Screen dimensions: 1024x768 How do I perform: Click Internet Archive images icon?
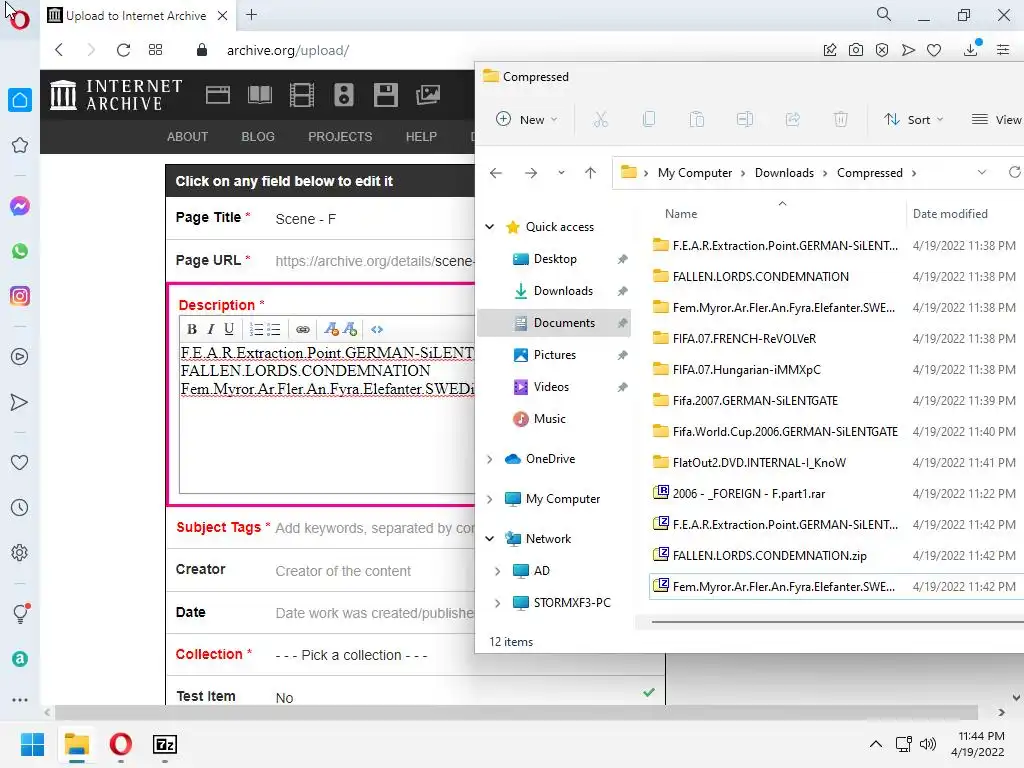pyautogui.click(x=428, y=95)
